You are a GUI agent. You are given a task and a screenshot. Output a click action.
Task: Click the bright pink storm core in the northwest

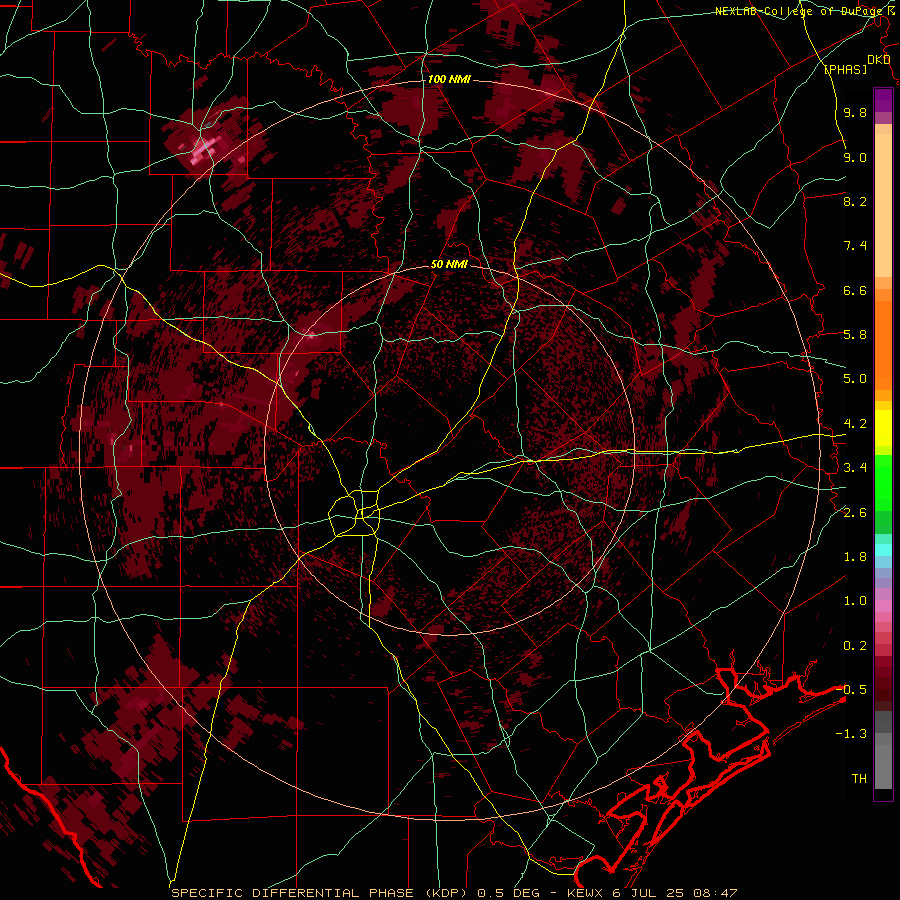(x=204, y=150)
